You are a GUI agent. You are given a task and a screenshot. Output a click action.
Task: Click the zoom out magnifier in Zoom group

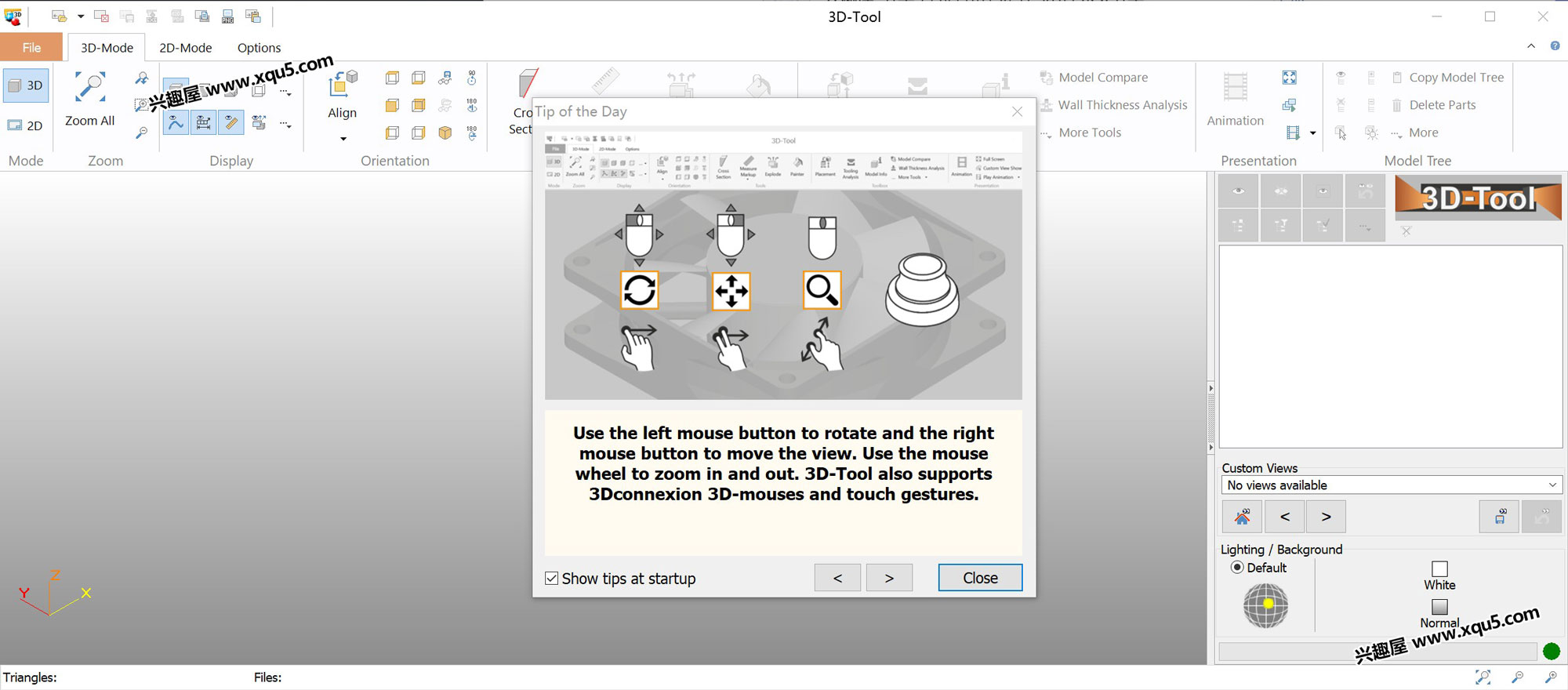141,133
